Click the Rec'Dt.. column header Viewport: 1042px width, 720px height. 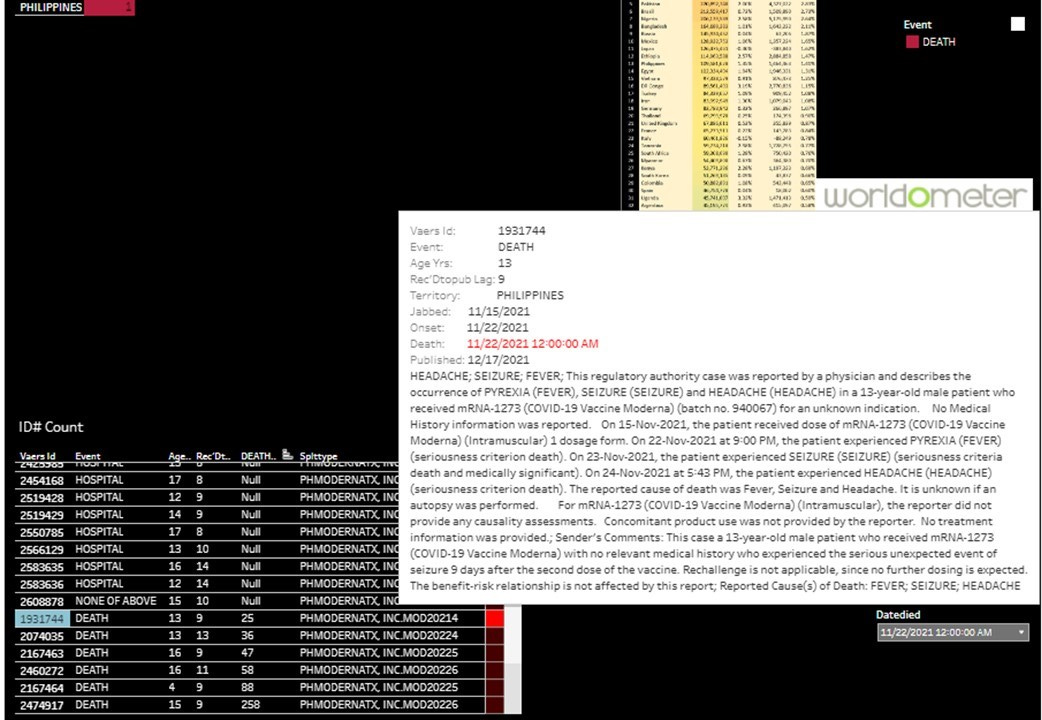(213, 456)
